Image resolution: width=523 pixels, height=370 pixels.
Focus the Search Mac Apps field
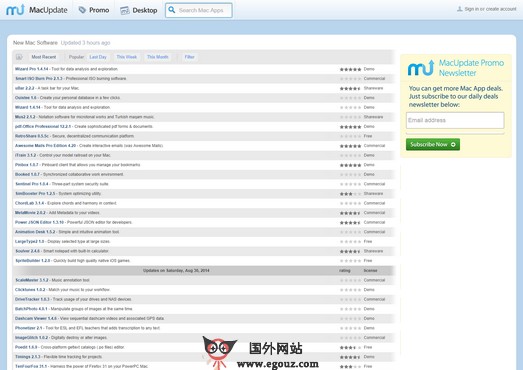199,10
